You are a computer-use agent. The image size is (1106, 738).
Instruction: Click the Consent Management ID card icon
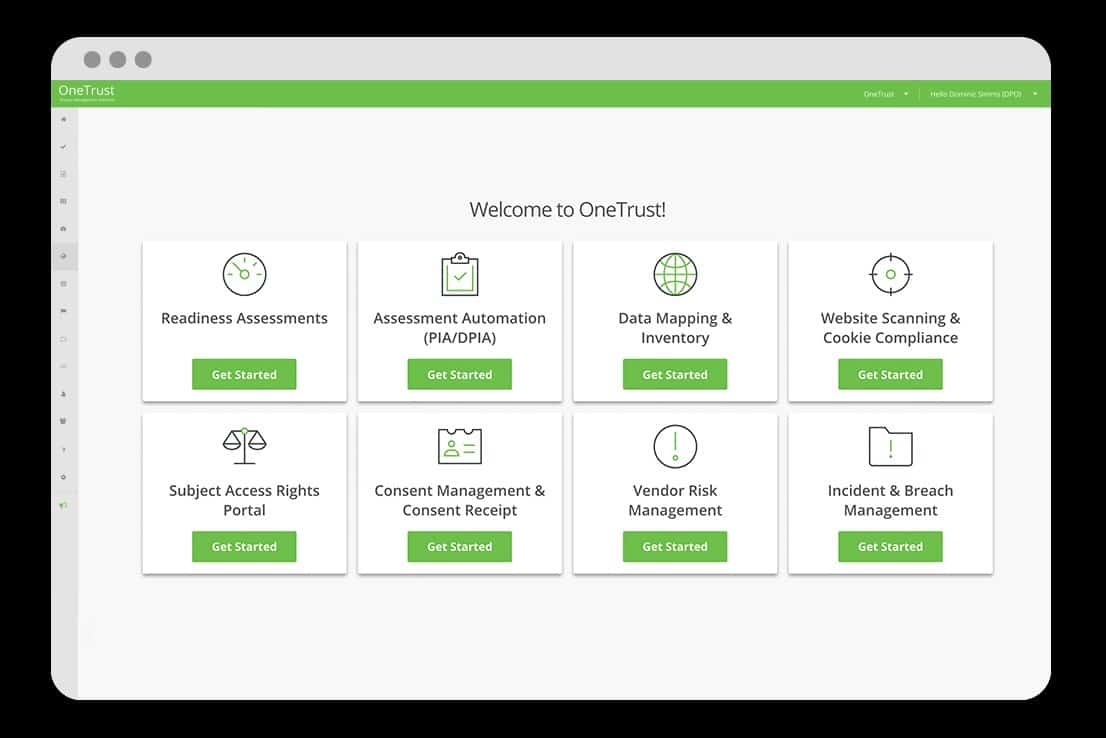pyautogui.click(x=460, y=446)
